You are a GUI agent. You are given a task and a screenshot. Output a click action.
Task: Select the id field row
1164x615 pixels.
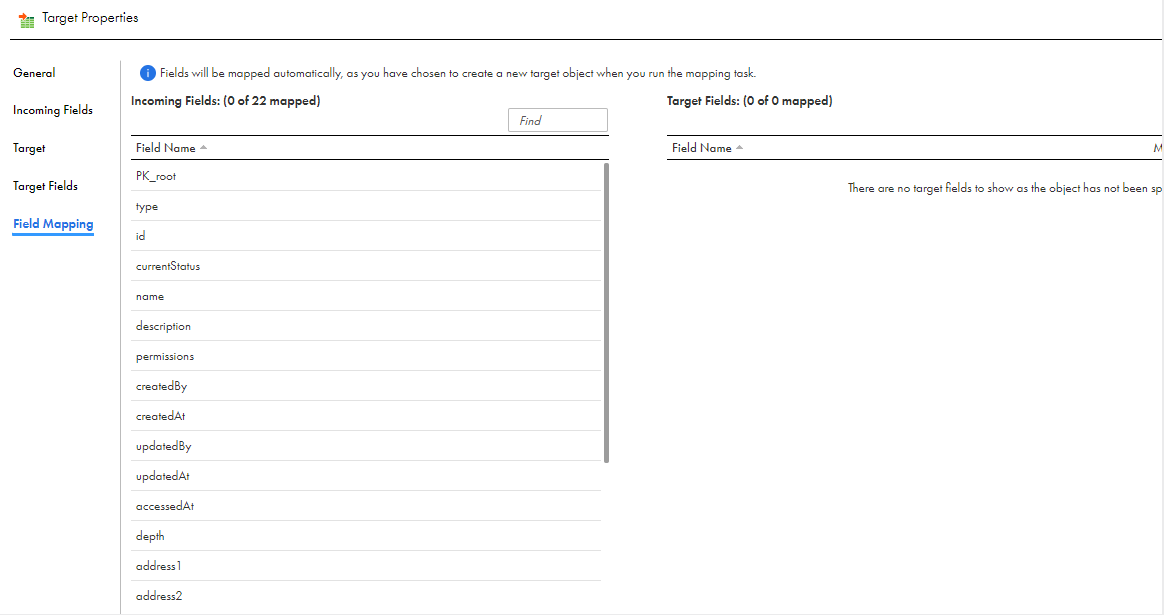coord(366,236)
